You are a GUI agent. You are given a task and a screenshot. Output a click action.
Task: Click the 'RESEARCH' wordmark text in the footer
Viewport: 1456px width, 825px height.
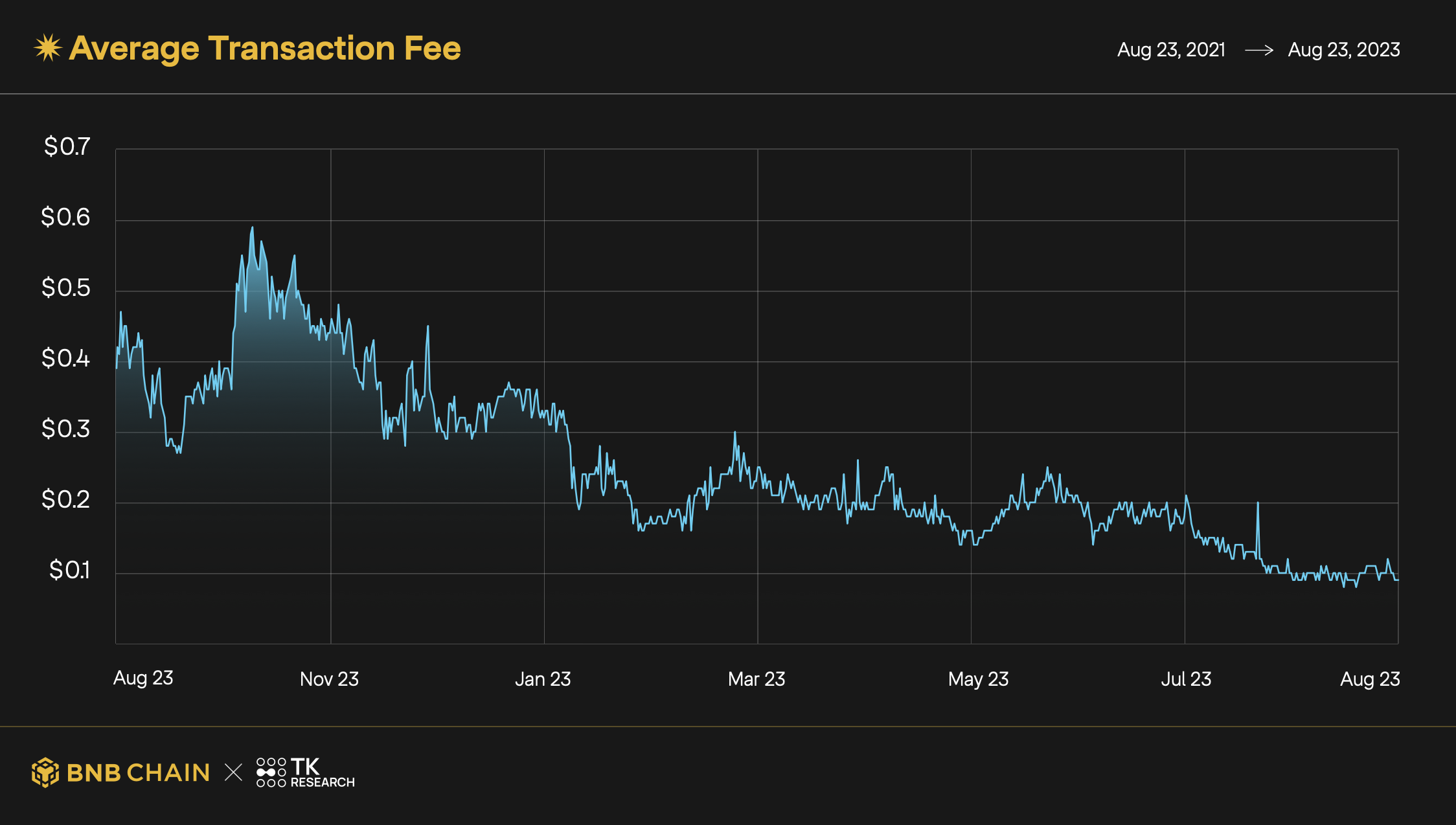(323, 782)
